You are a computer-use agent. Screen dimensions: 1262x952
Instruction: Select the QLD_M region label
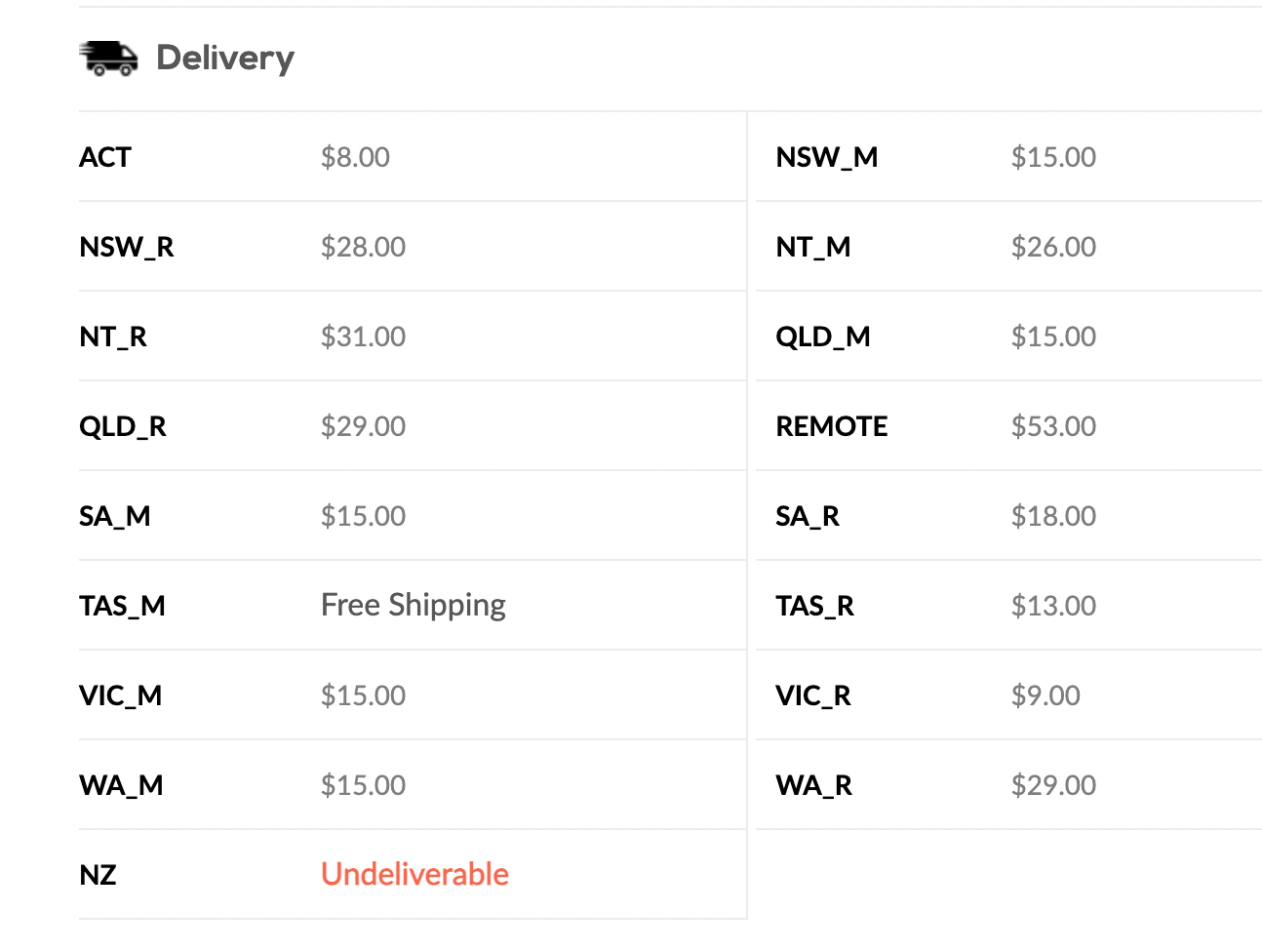[x=823, y=337]
